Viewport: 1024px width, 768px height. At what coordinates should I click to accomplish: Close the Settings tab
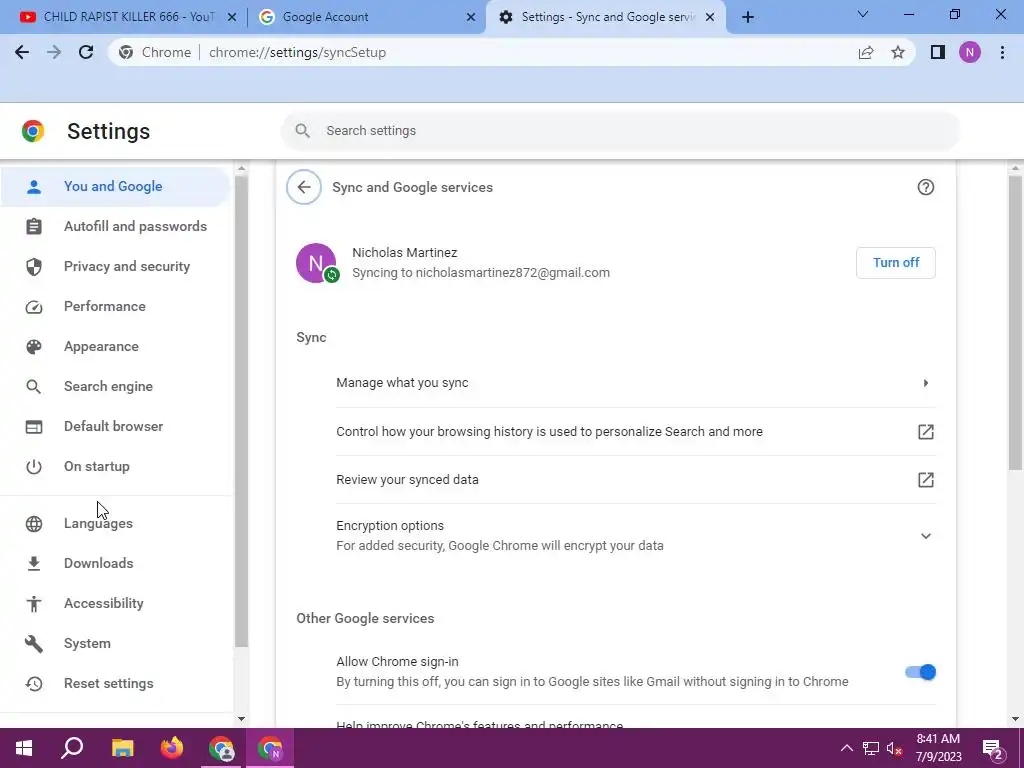pyautogui.click(x=710, y=17)
